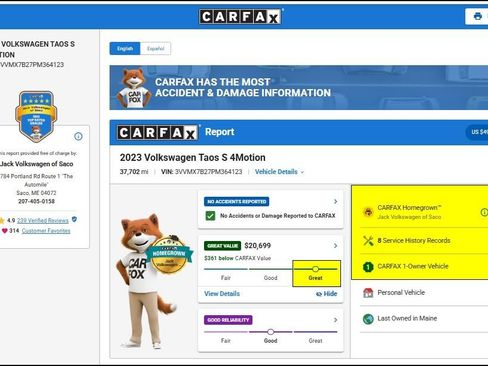The height and width of the screenshot is (366, 488).
Task: Click the Service History wrench icon
Action: tap(368, 240)
